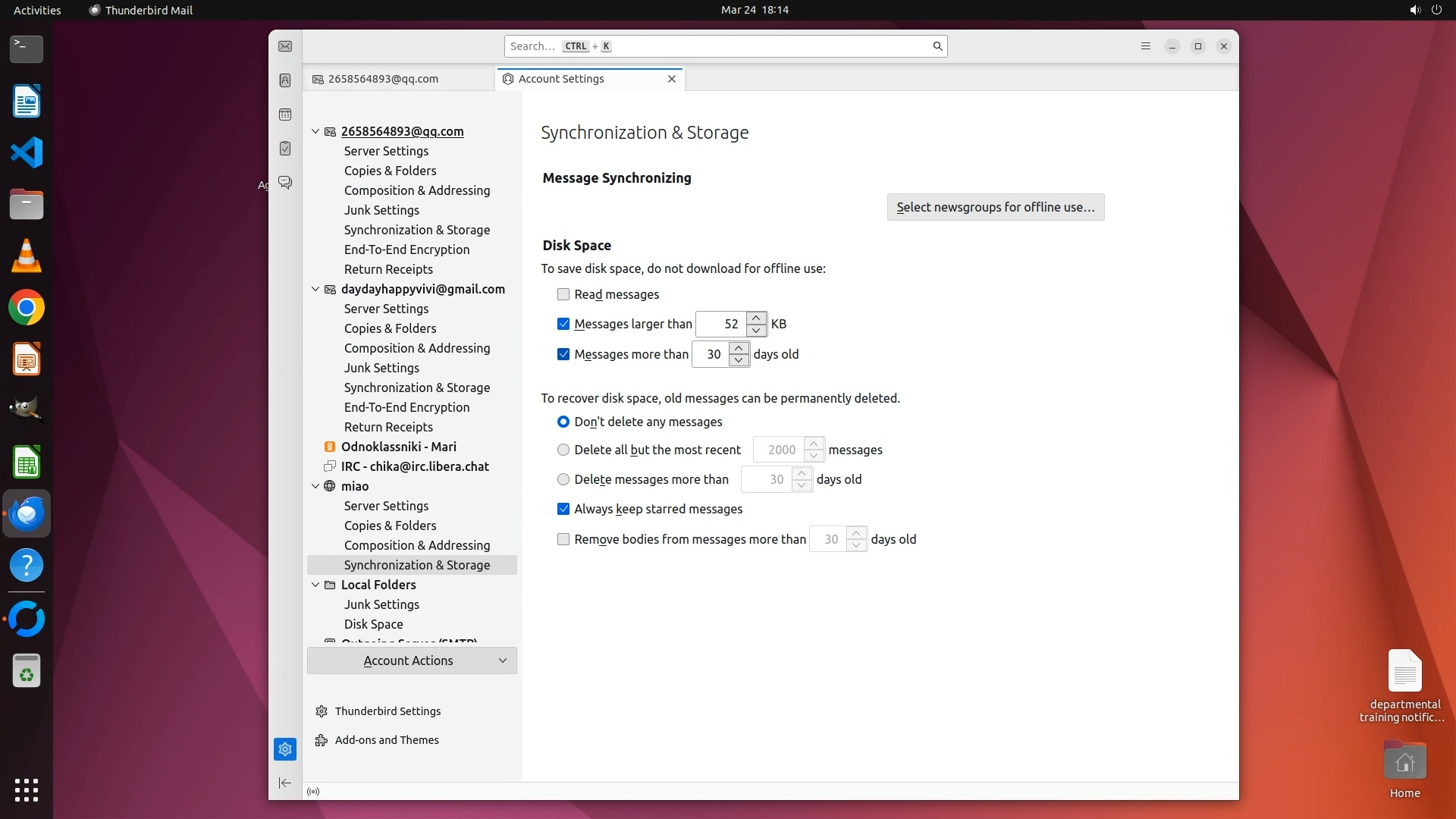Select Delete all but the most recent
Image resolution: width=1456 pixels, height=819 pixels.
[x=563, y=450]
